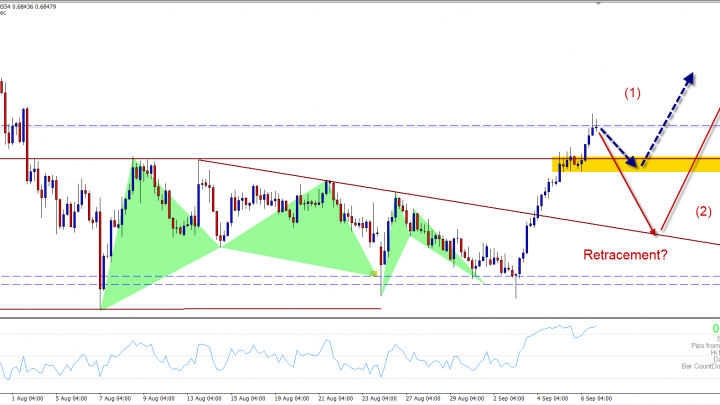Click the separator between chart and indicator panel
The width and height of the screenshot is (720, 405).
point(360,320)
